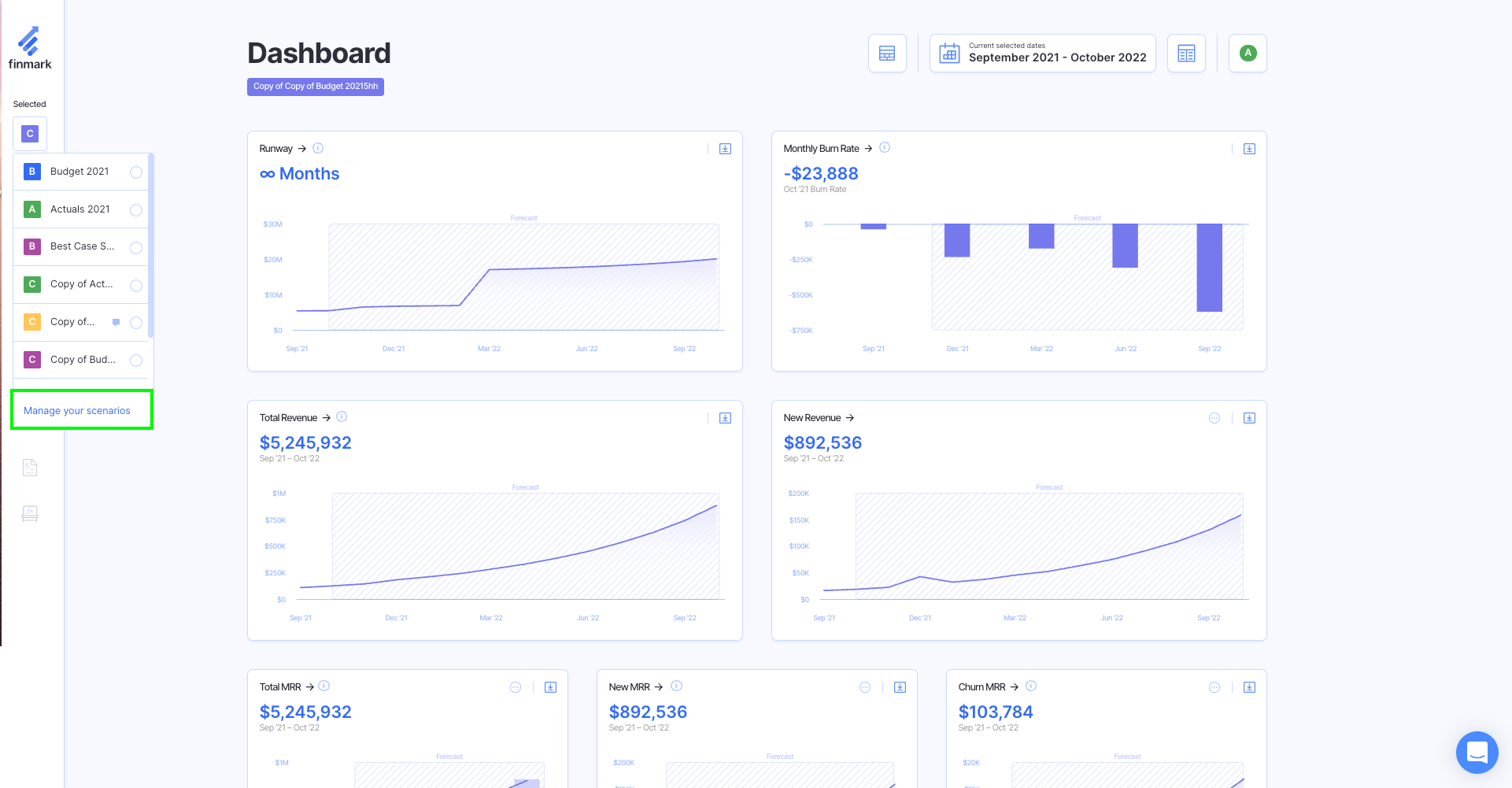
Task: Show info tooltip for Total Revenue
Action: [x=342, y=417]
